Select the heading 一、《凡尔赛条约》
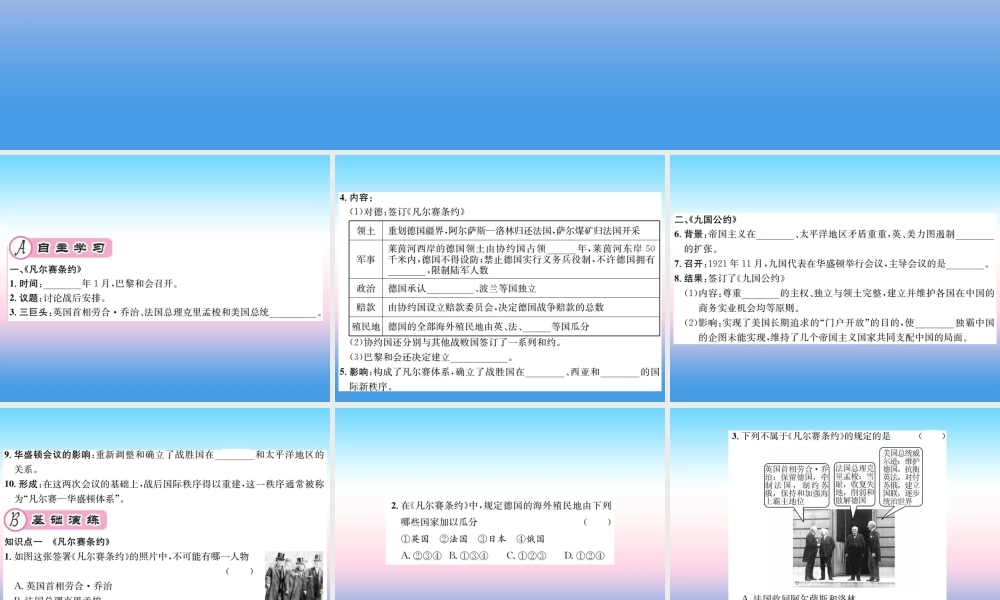The height and width of the screenshot is (600, 1000). point(46,269)
